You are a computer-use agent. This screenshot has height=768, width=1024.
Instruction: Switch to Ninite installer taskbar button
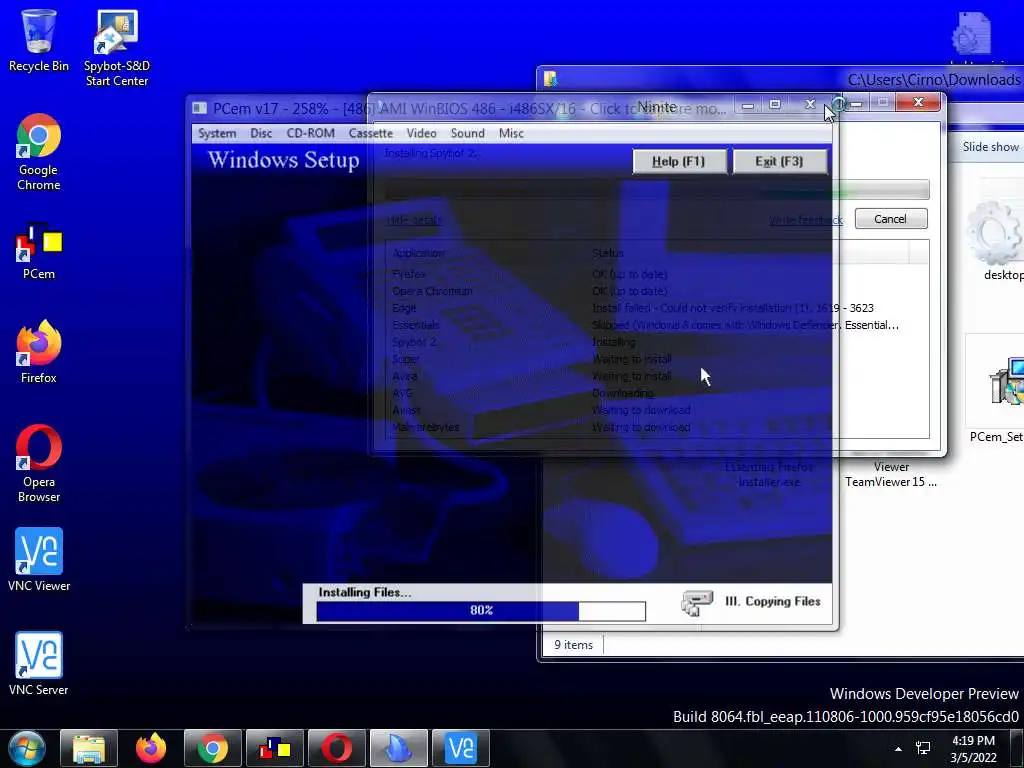click(x=399, y=748)
